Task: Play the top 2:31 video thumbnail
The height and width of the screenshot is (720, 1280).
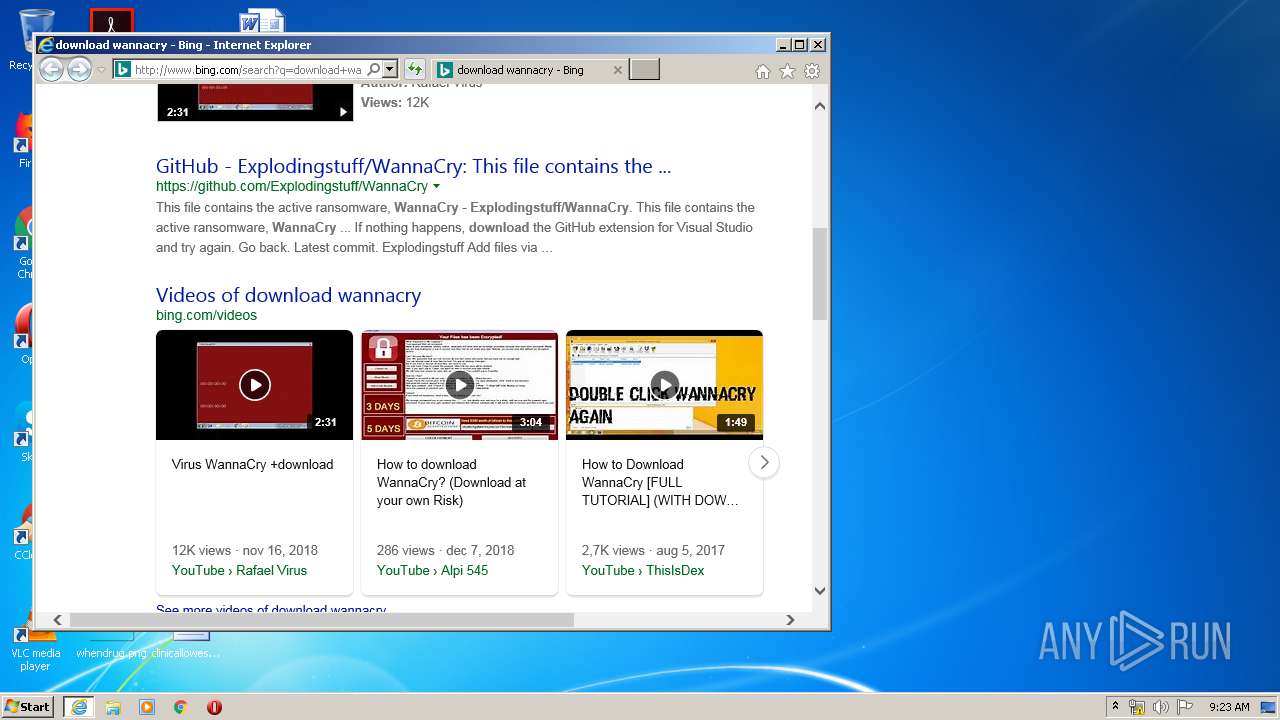Action: 255,103
